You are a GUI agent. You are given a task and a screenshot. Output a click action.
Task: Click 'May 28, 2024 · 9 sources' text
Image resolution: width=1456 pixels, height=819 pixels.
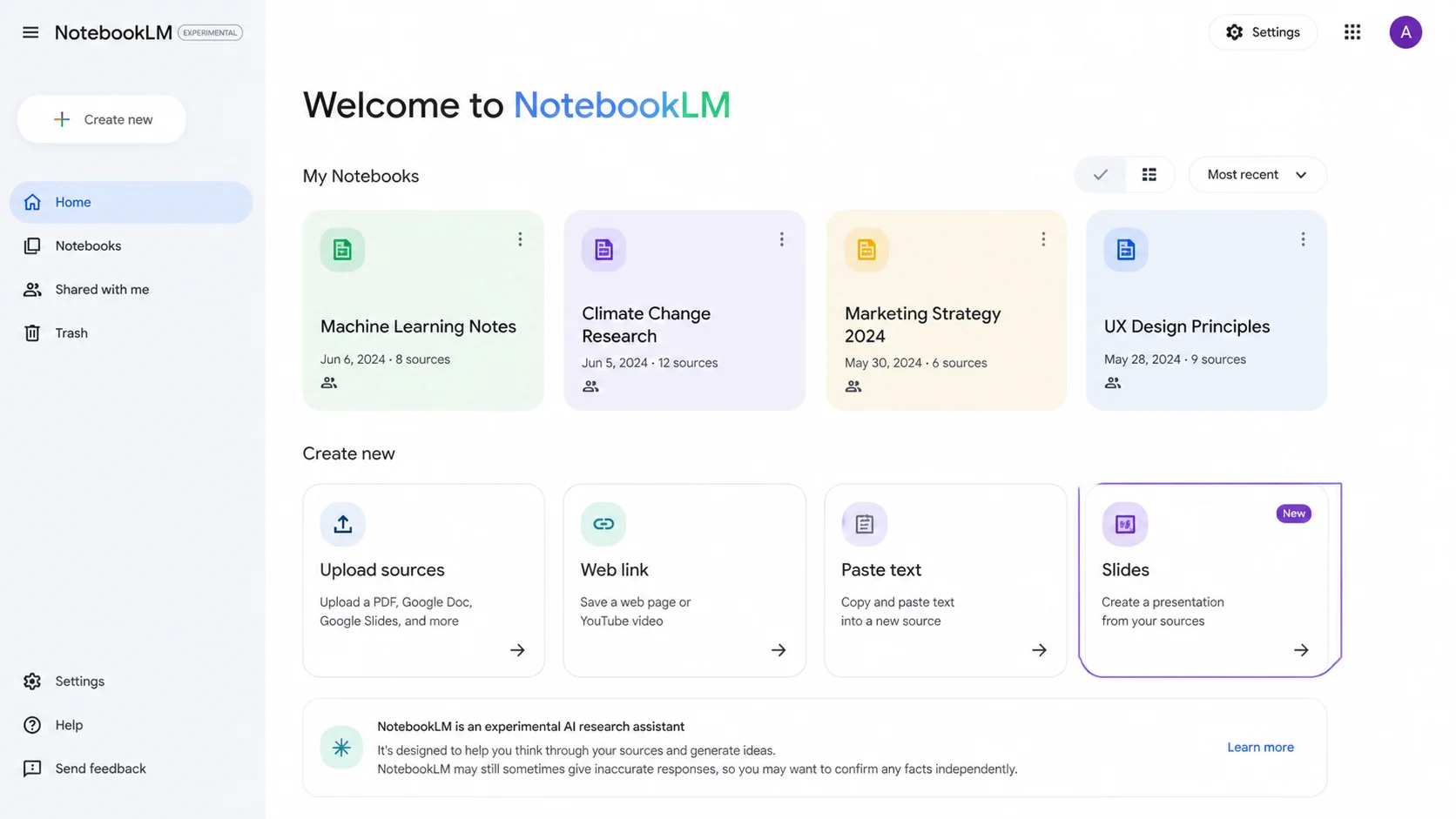coord(1175,359)
